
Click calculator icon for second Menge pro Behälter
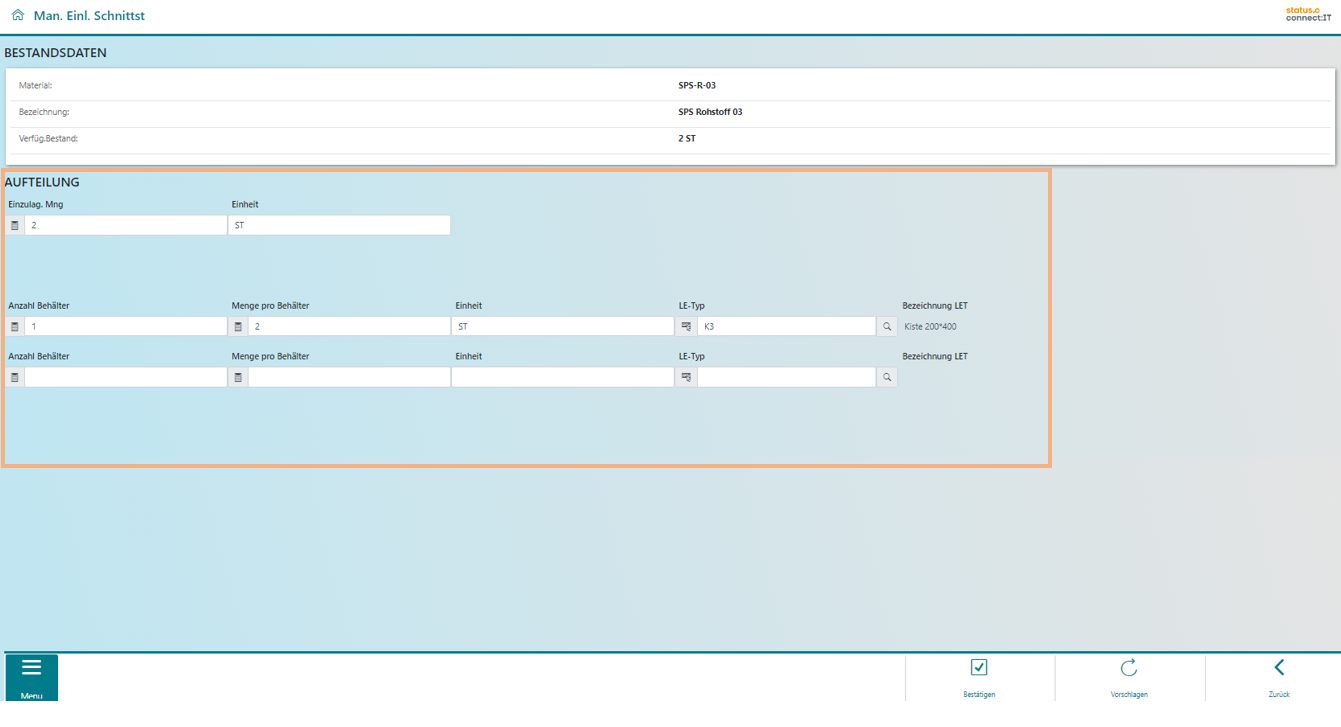238,378
